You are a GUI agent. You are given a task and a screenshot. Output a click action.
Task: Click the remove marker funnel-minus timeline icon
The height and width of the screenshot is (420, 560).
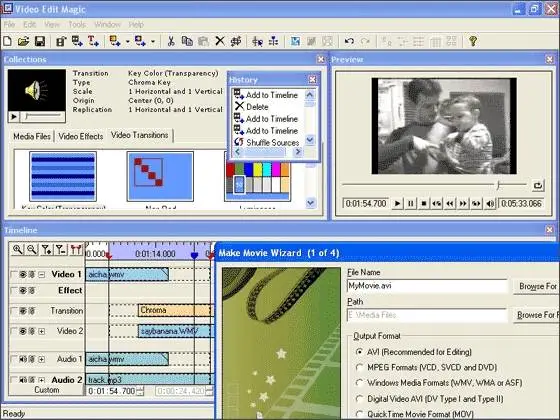pos(61,249)
